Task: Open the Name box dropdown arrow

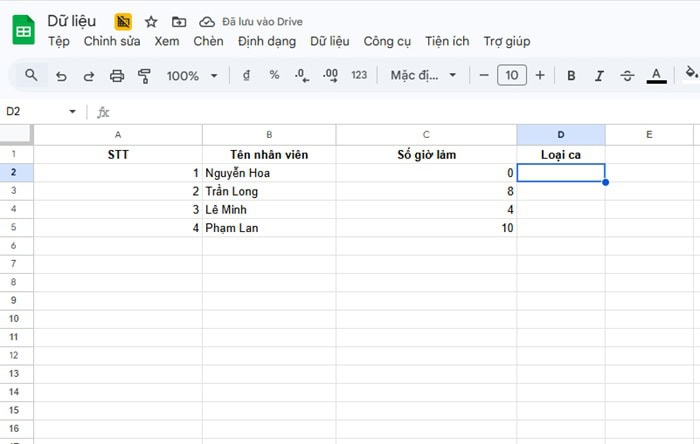Action: point(72,112)
